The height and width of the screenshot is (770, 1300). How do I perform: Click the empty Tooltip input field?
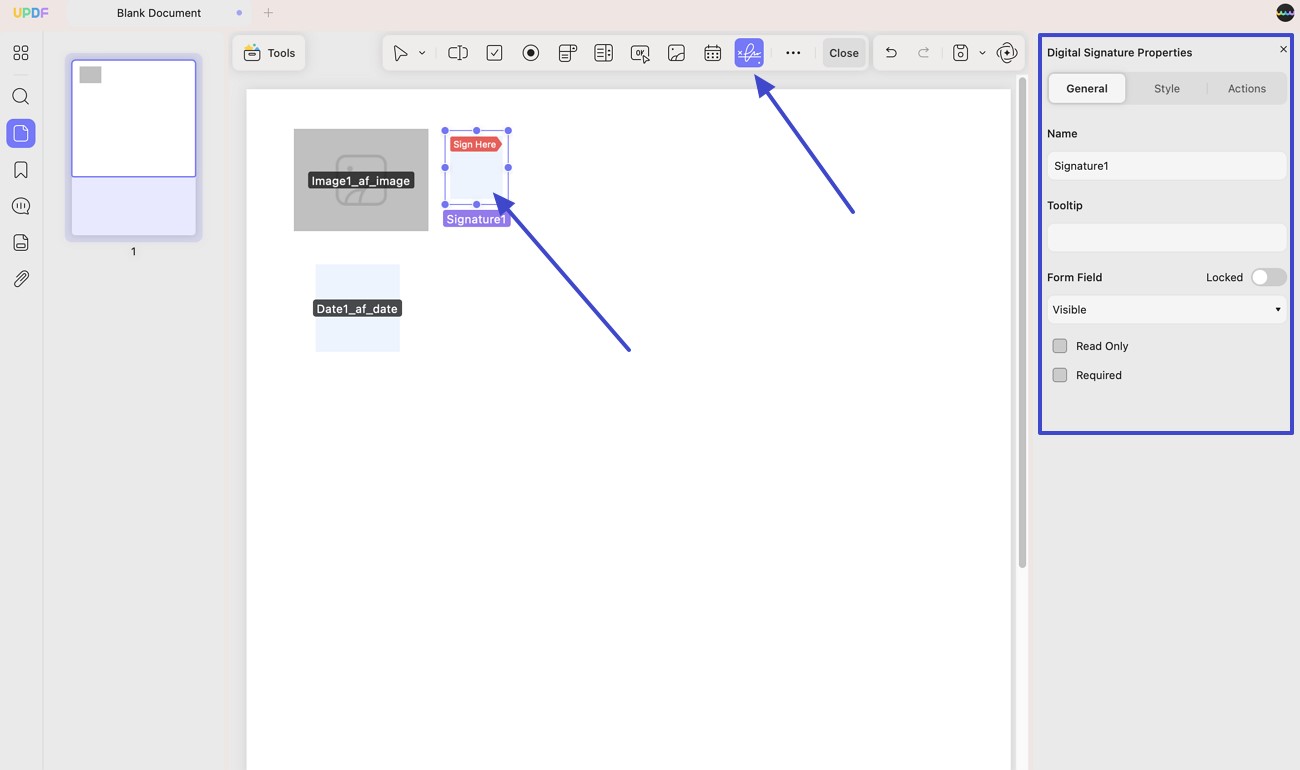[1167, 238]
